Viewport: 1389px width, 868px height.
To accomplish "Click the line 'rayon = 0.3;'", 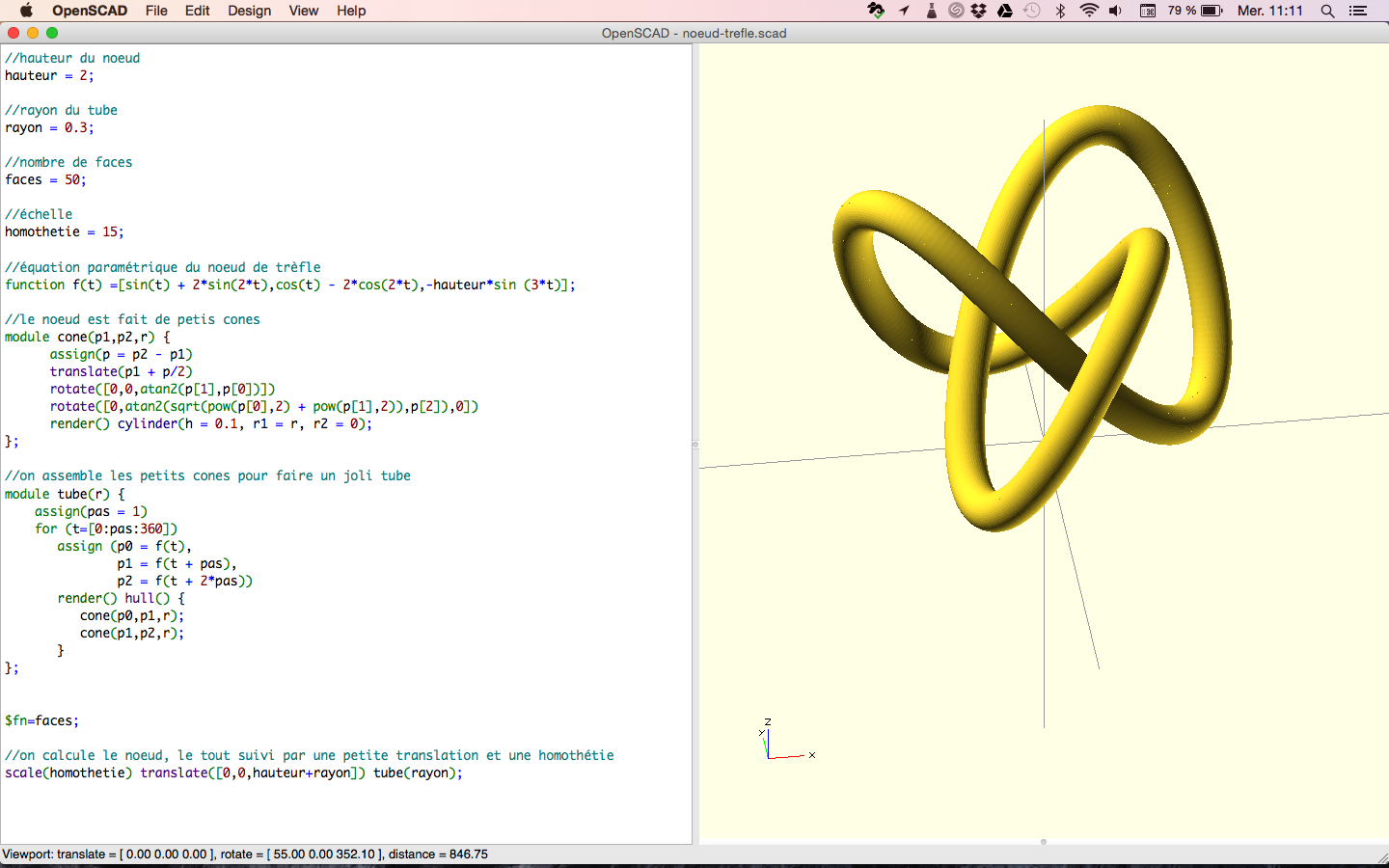I will (x=49, y=127).
